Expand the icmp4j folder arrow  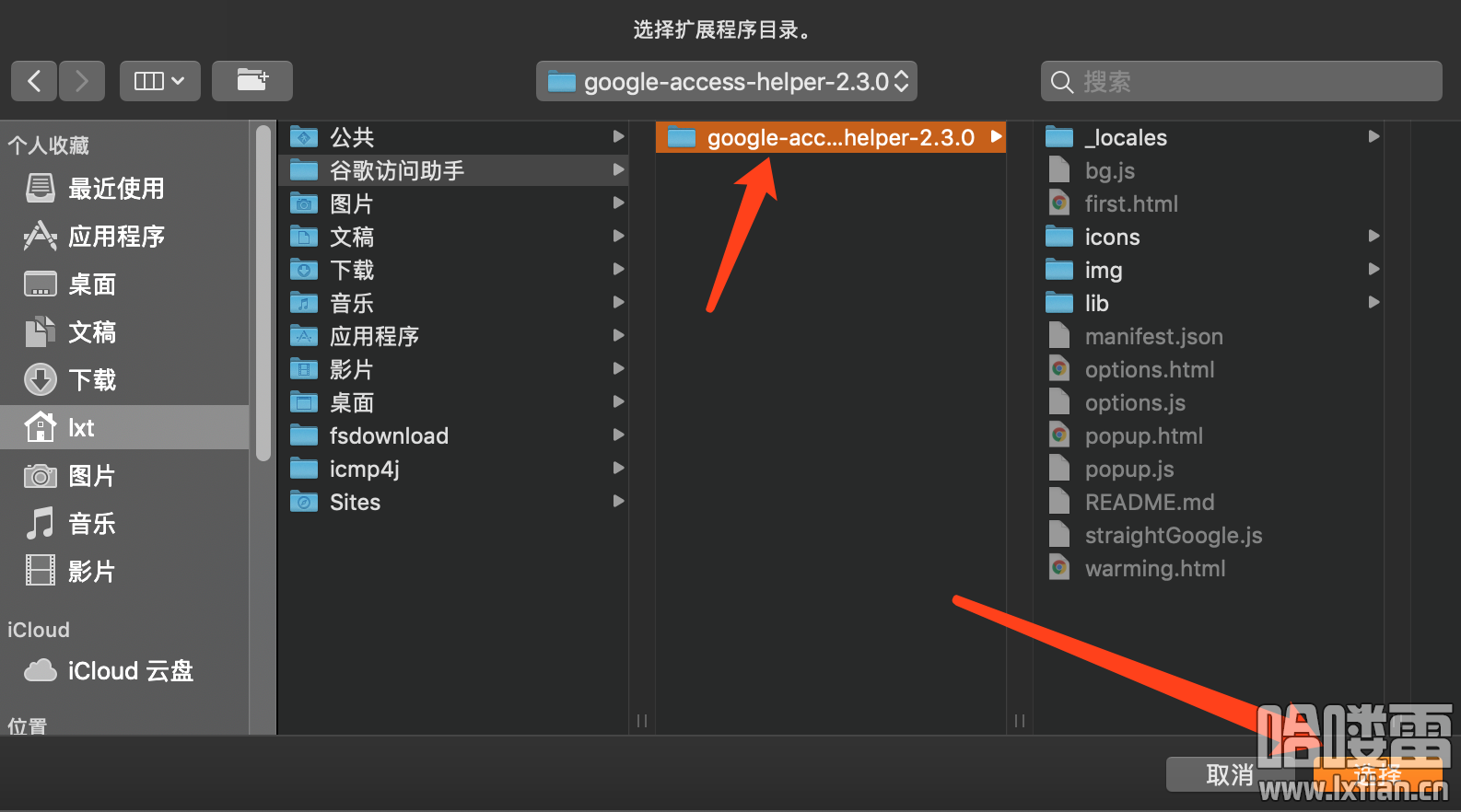point(619,469)
